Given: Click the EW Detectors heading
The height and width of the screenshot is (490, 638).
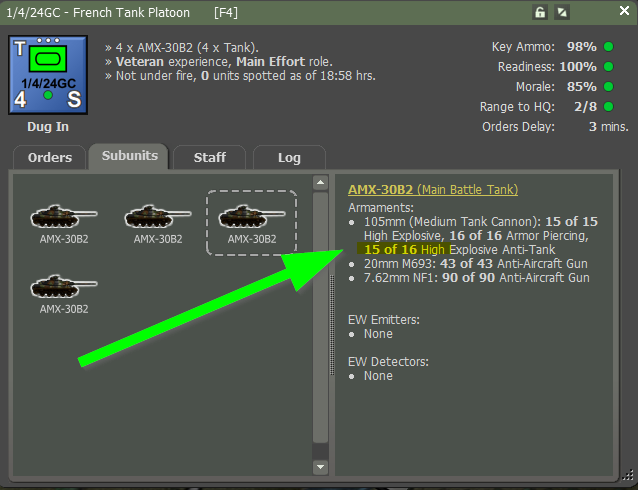Looking at the screenshot, I should pos(388,361).
